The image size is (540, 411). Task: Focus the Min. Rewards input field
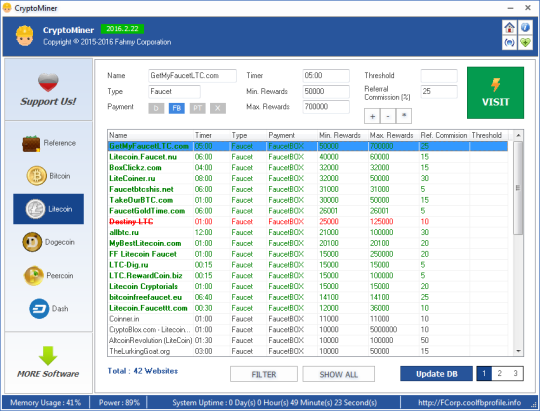(x=326, y=91)
